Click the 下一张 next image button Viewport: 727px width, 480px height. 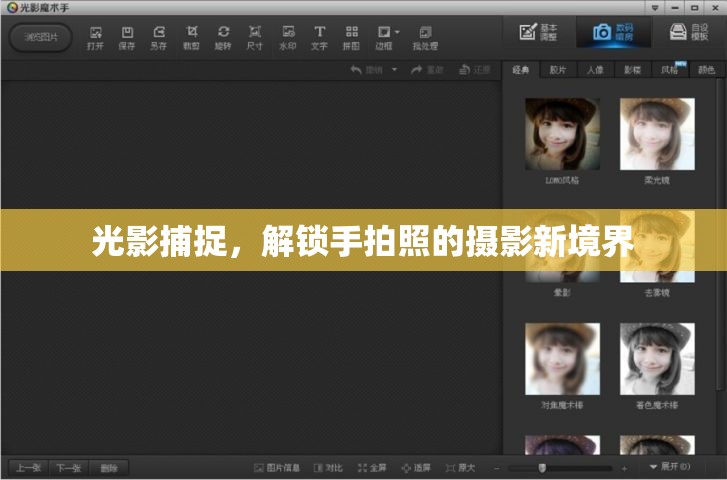[x=69, y=468]
